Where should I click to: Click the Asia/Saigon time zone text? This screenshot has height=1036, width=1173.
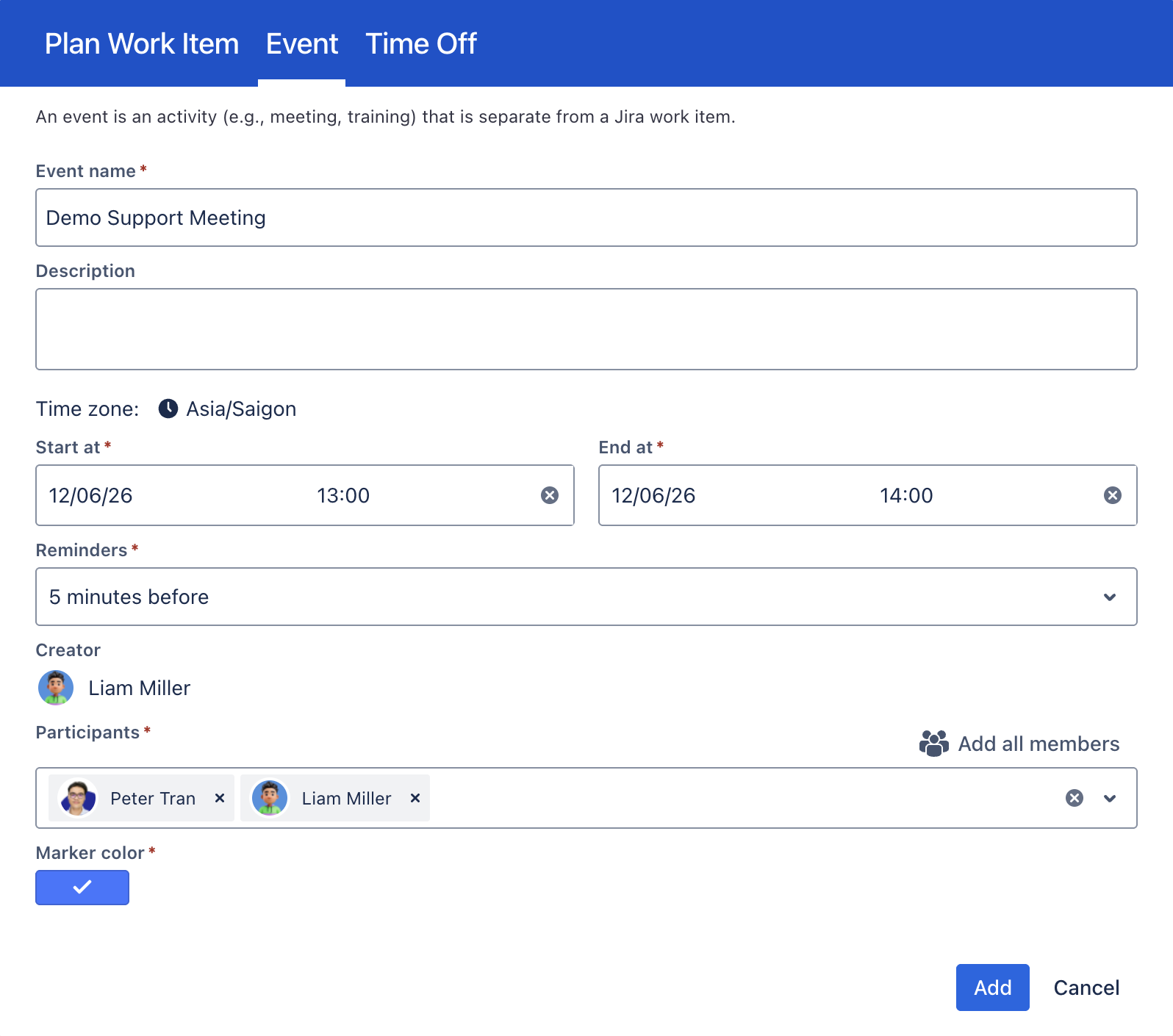pyautogui.click(x=241, y=409)
